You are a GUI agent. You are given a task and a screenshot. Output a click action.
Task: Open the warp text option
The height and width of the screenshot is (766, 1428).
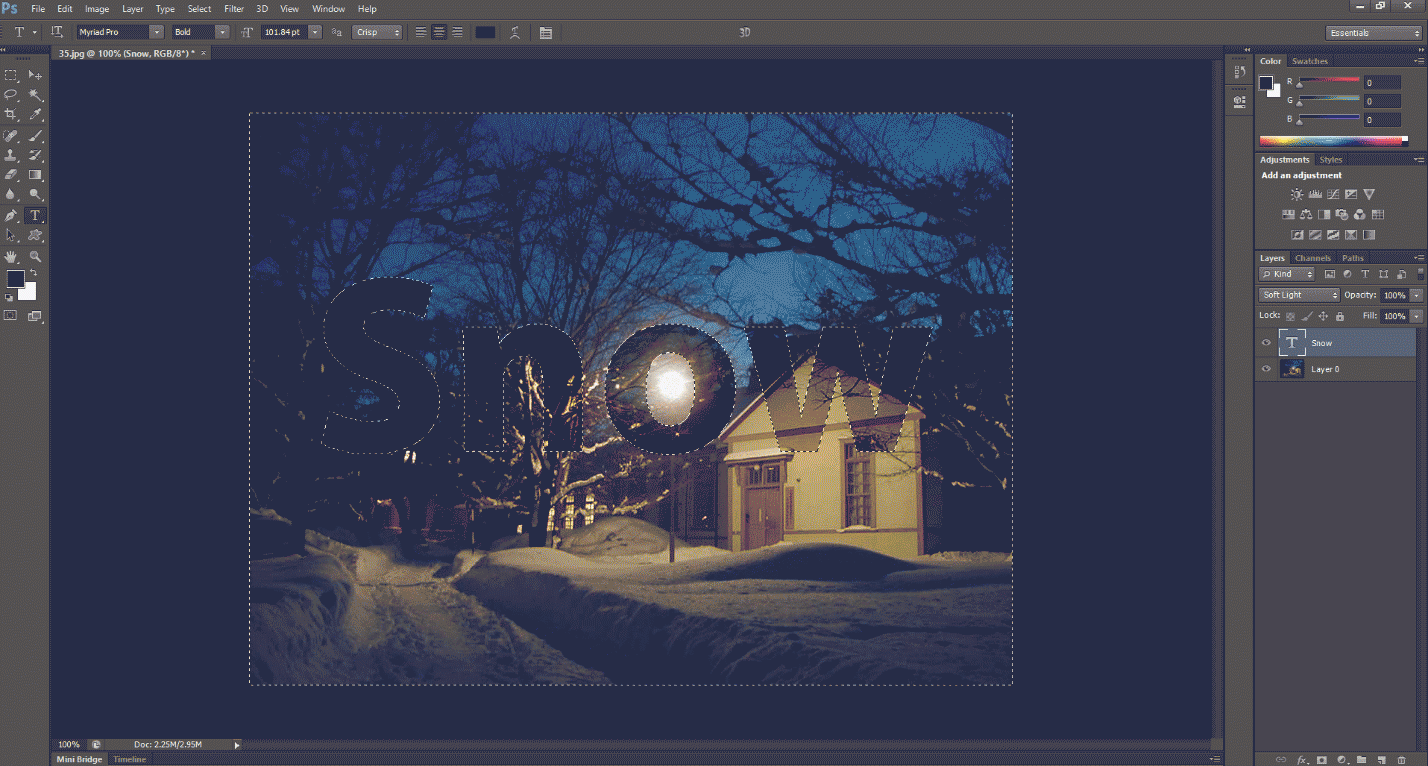coord(515,32)
